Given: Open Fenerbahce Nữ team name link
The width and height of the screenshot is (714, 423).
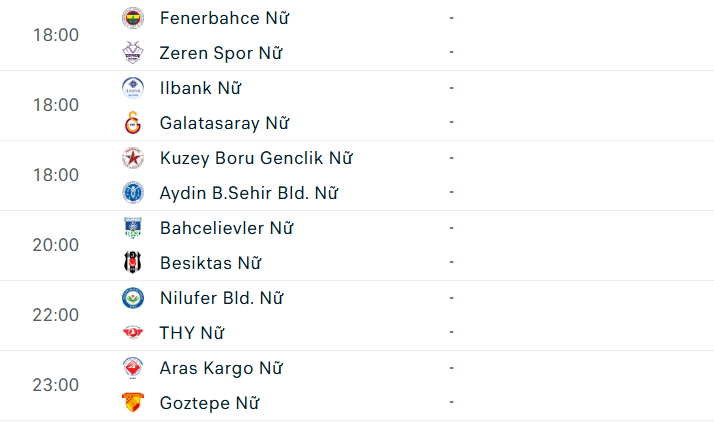Looking at the screenshot, I should [x=225, y=18].
